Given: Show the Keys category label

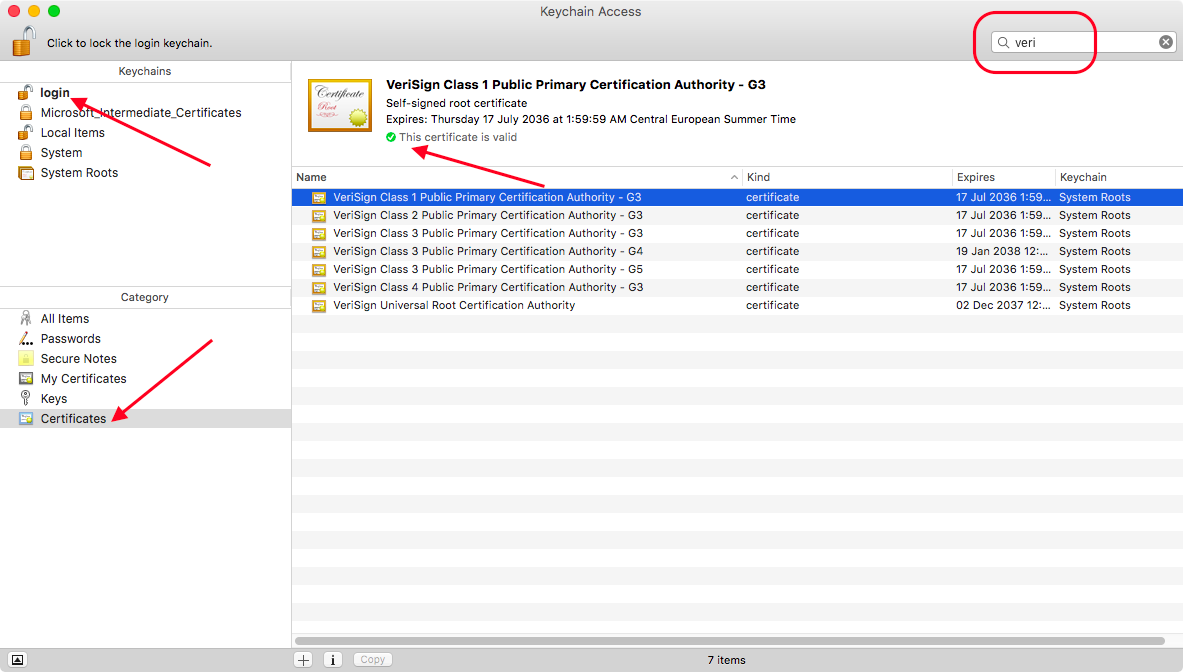Looking at the screenshot, I should pyautogui.click(x=54, y=399).
